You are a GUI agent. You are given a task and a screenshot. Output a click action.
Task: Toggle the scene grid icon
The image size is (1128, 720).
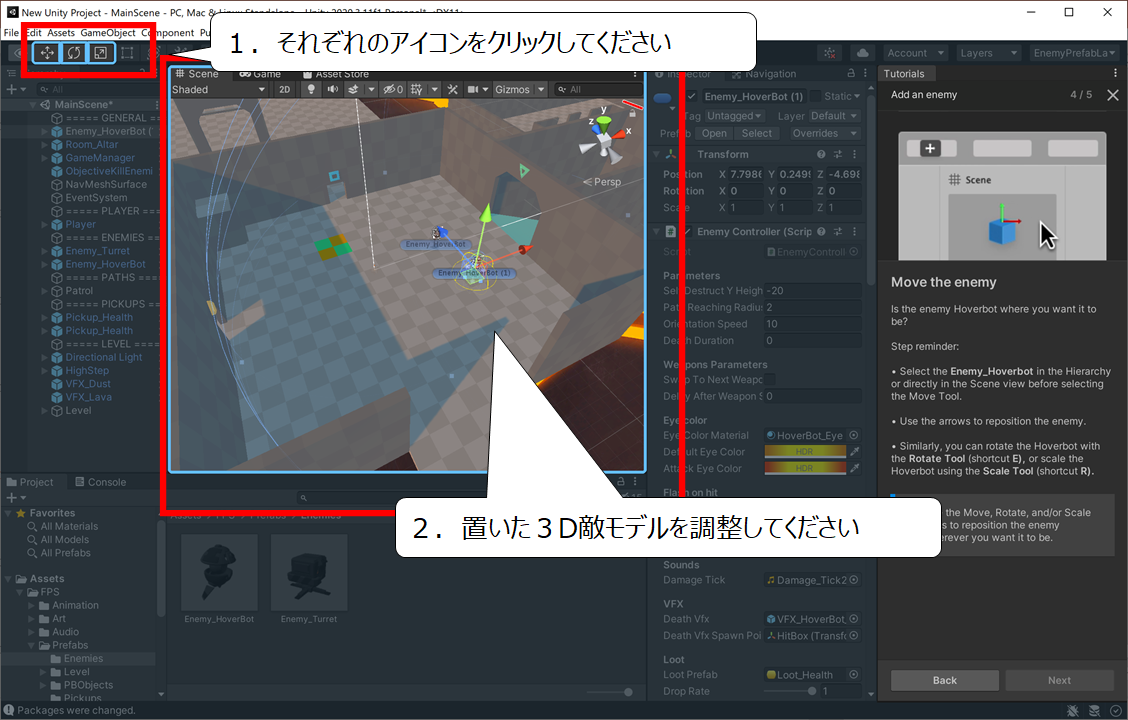click(x=417, y=89)
